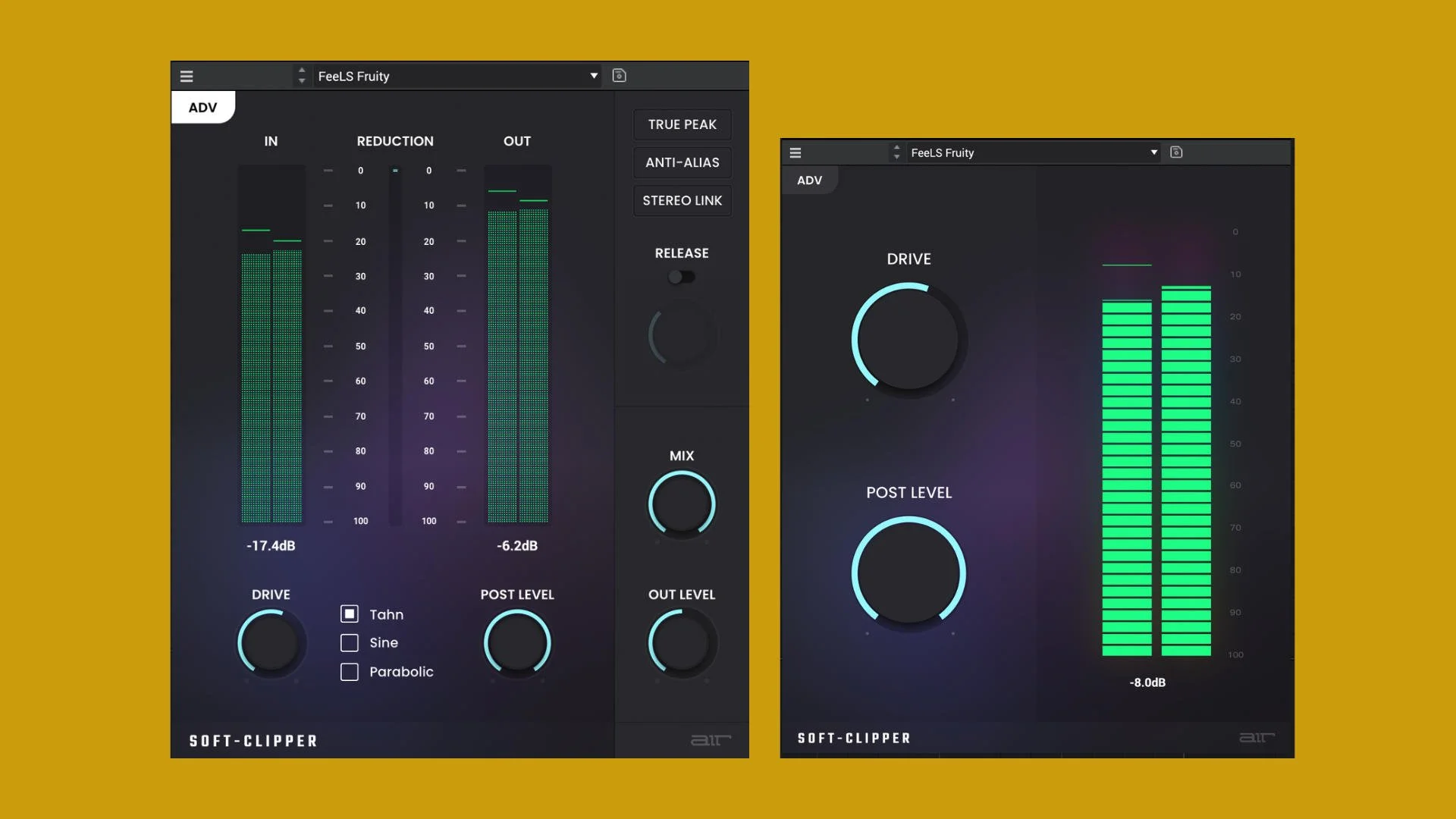Open hamburger menu in left plugin window

point(187,76)
